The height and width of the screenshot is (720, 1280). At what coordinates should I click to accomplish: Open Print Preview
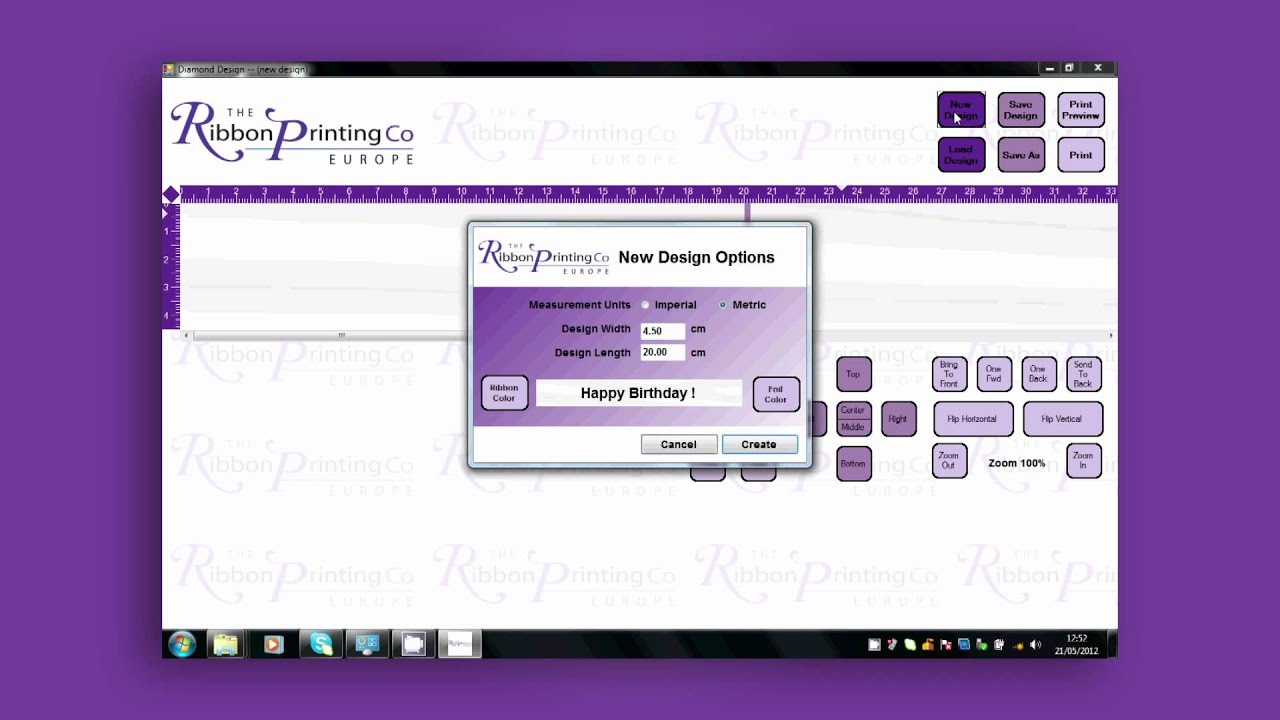(x=1081, y=110)
